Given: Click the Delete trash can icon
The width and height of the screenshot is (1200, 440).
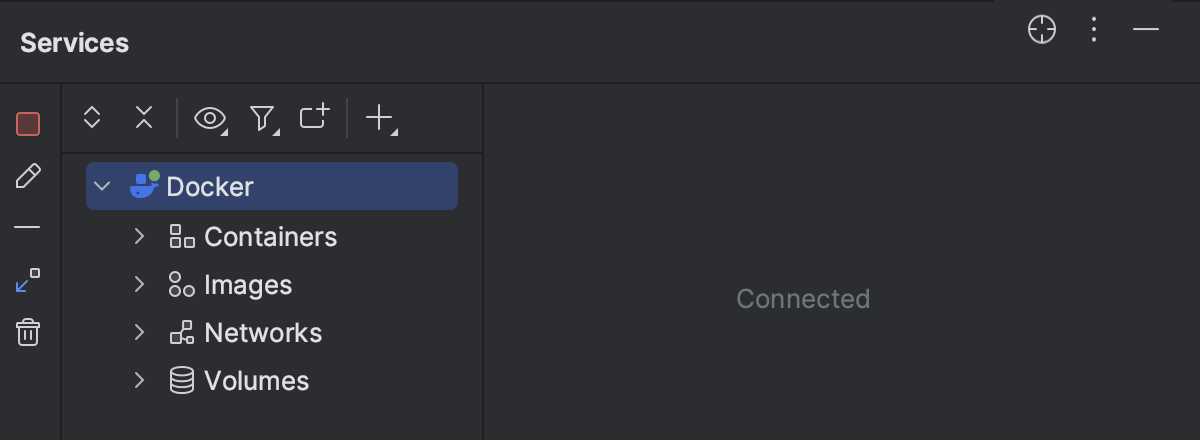Looking at the screenshot, I should [28, 332].
